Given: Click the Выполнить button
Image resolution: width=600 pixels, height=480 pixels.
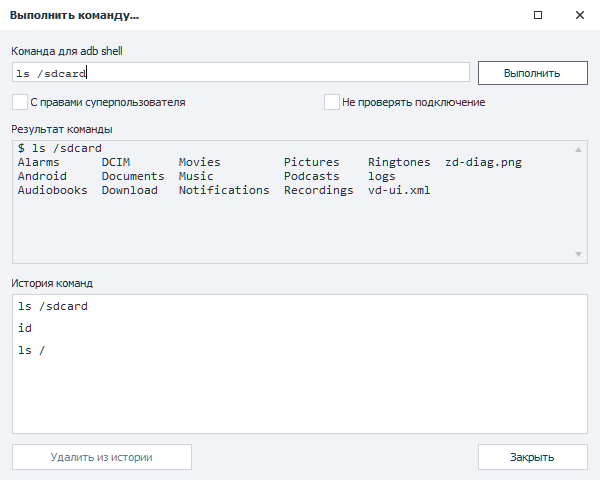Looking at the screenshot, I should (x=532, y=73).
